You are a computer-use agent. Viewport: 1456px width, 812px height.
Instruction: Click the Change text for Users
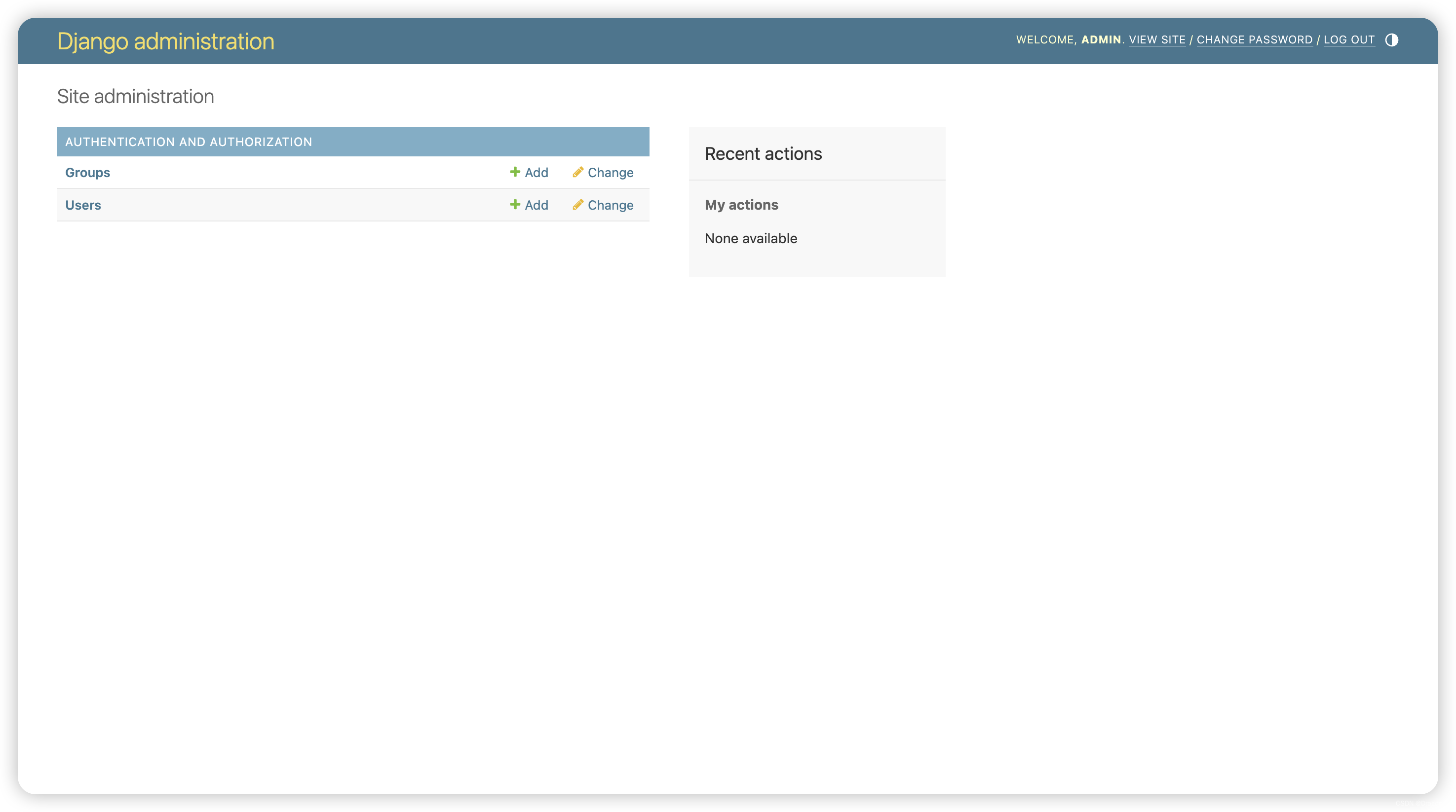click(x=611, y=205)
